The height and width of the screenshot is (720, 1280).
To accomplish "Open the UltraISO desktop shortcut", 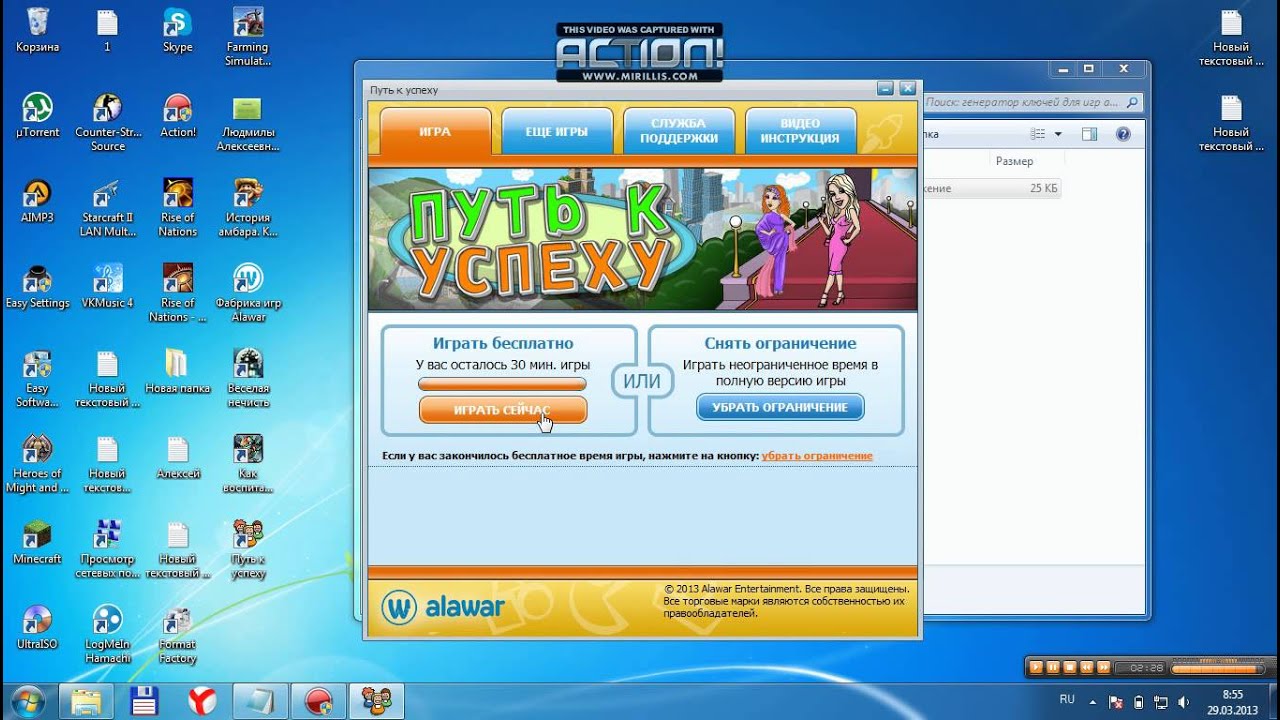I will [x=37, y=627].
